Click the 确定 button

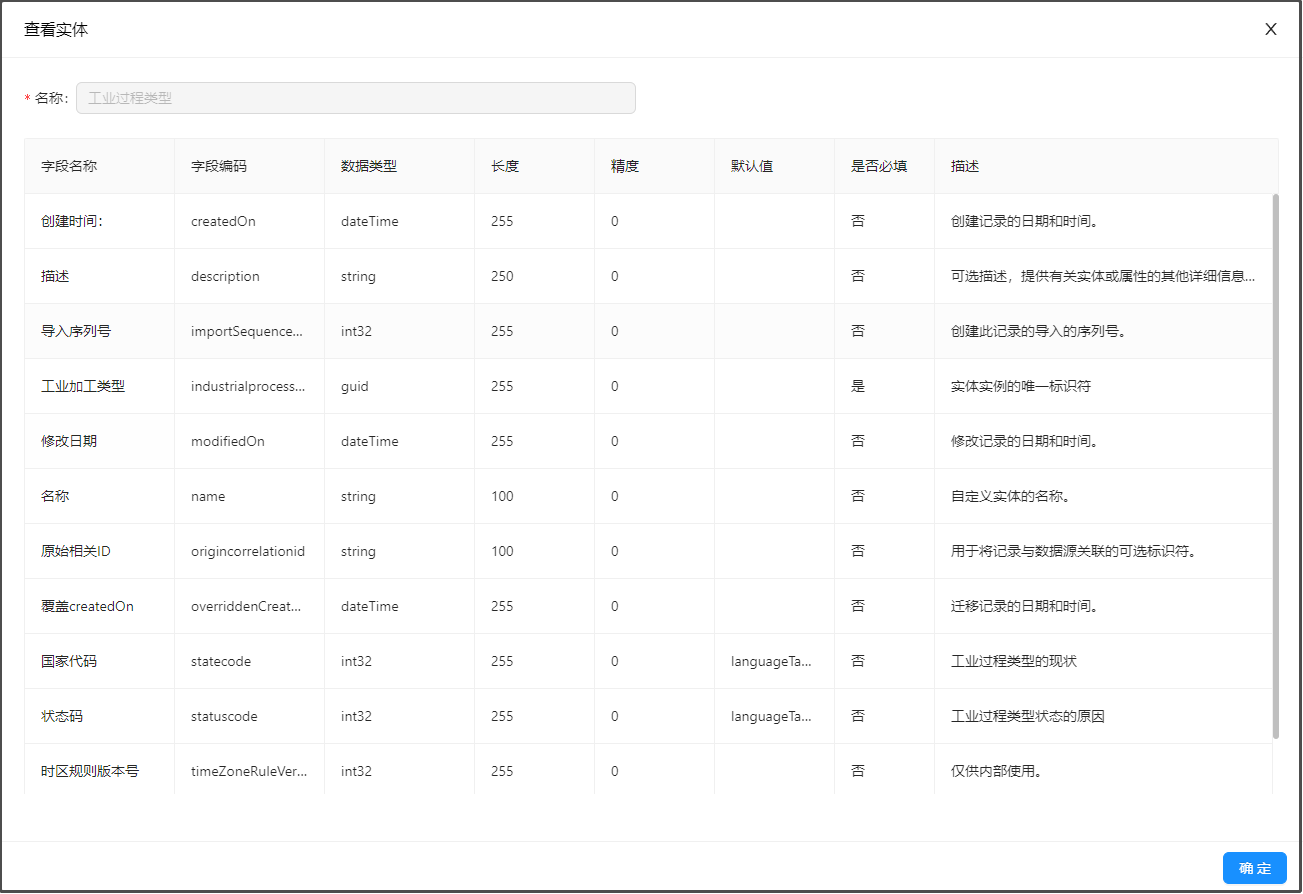[1254, 868]
